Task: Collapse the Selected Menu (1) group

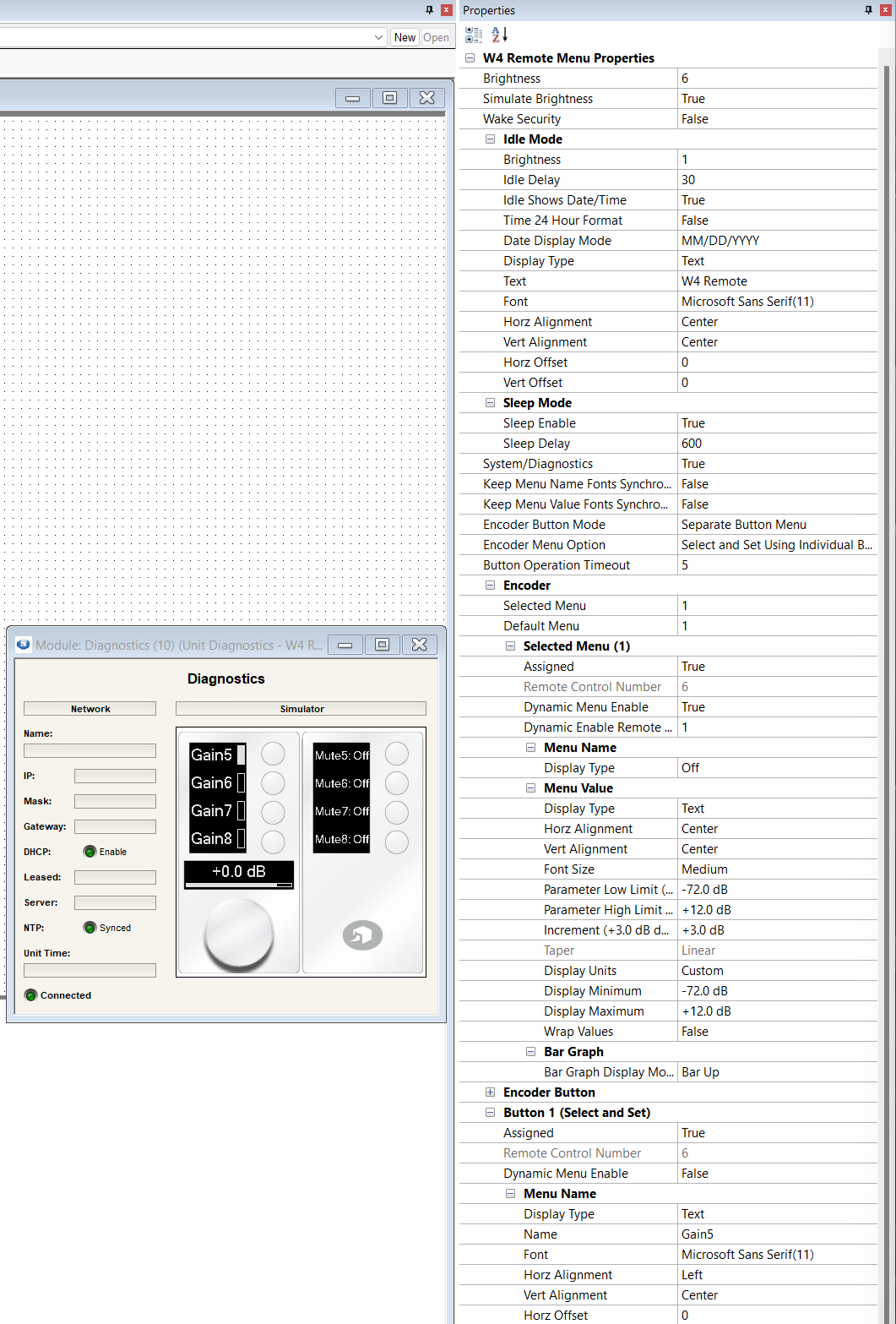Action: 510,646
